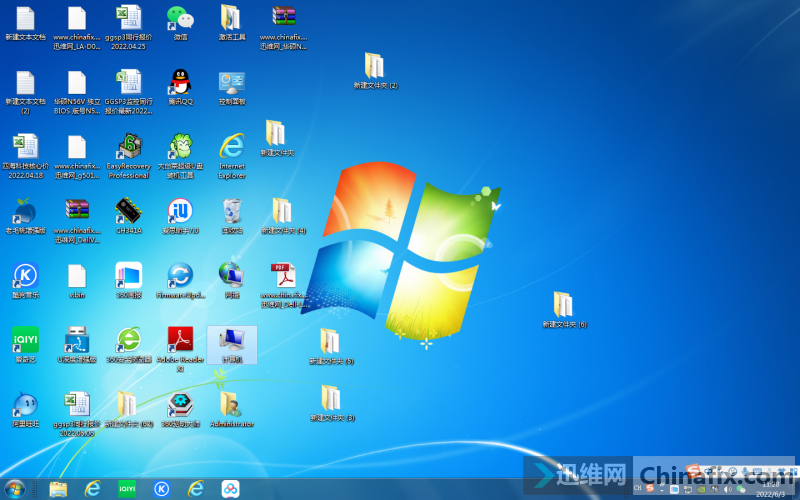Select the 新建文件夹 (4) folder
The height and width of the screenshot is (500, 800).
(x=283, y=216)
